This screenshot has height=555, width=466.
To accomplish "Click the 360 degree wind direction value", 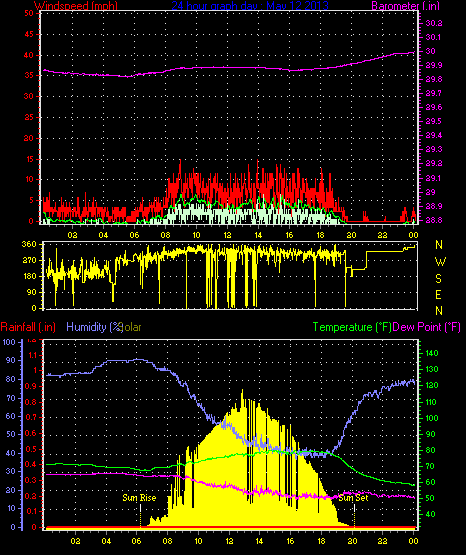I will tap(29, 244).
